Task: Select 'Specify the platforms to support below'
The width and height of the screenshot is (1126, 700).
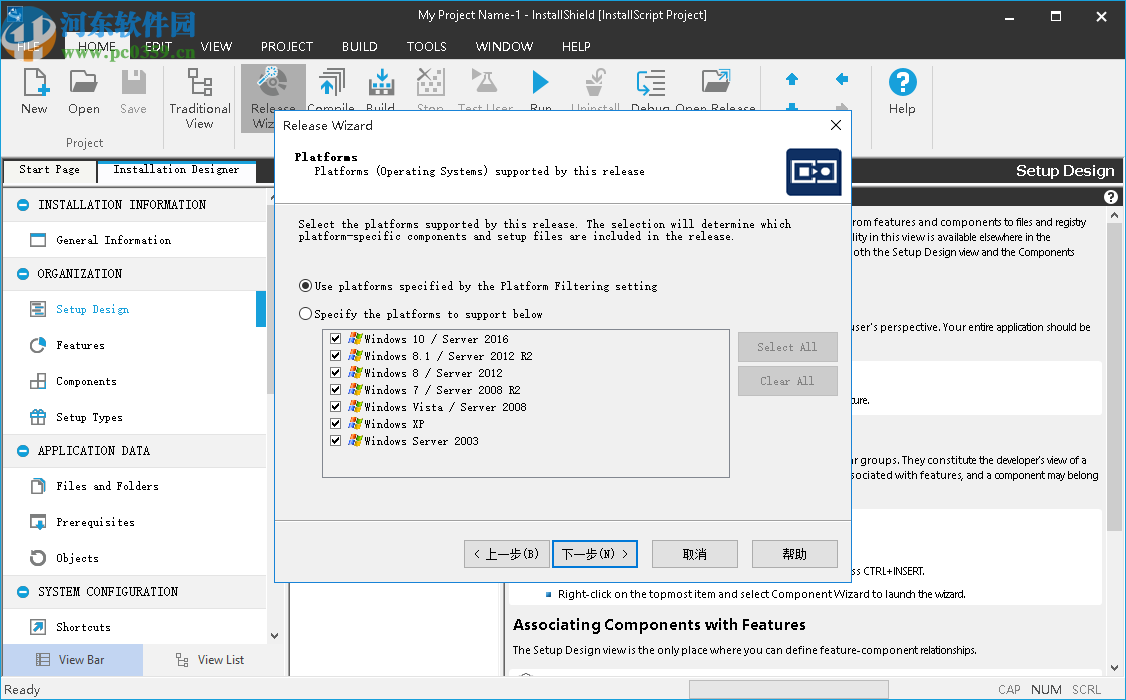Action: click(305, 313)
